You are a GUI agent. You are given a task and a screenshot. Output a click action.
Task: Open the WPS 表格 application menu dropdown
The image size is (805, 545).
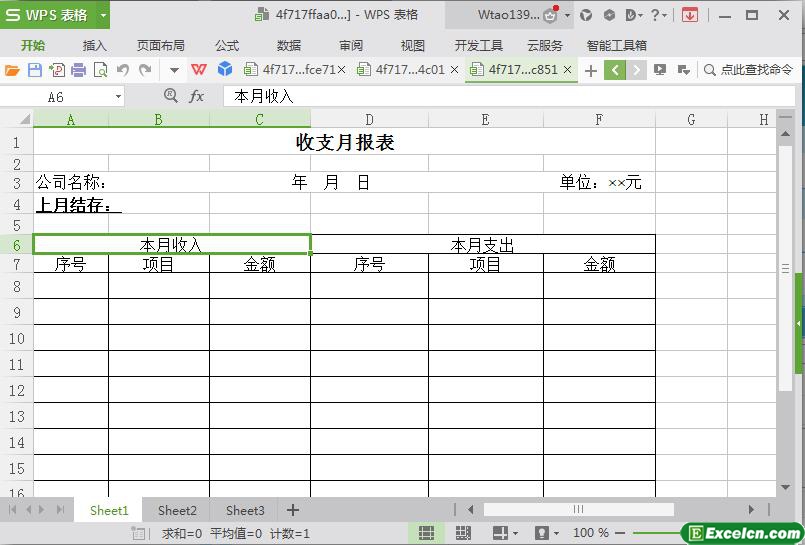103,15
